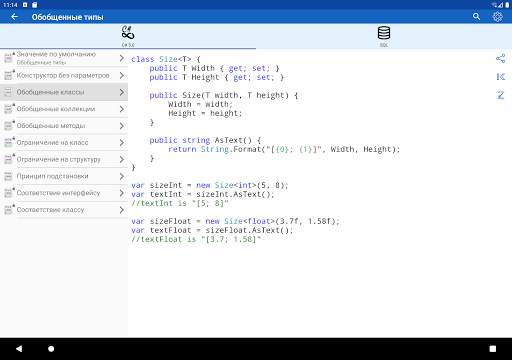Open 'Конструктор без параметров' topic
This screenshot has height=360, width=512.
[x=64, y=75]
